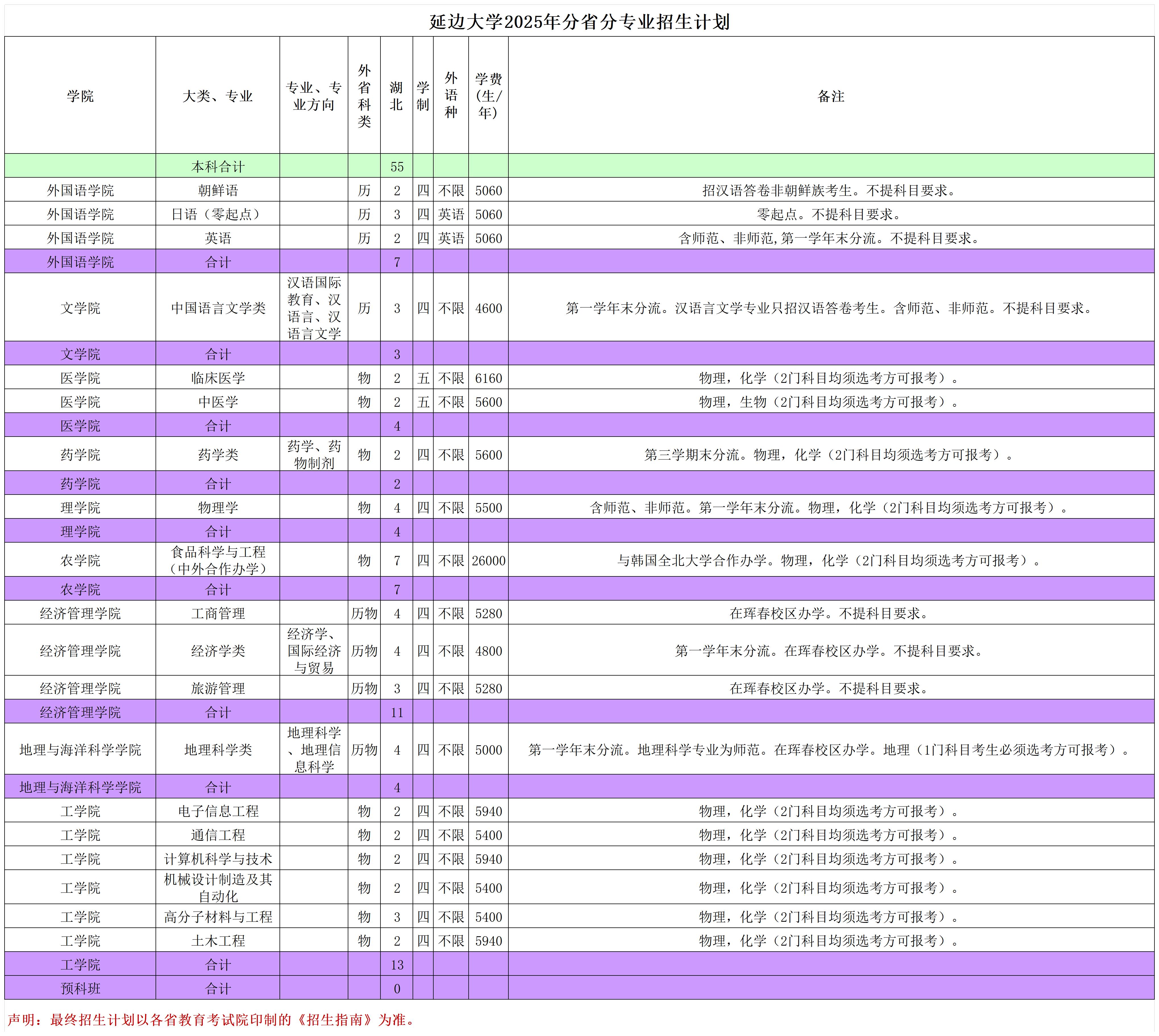Select the 通信工程 major cell

pos(218,834)
